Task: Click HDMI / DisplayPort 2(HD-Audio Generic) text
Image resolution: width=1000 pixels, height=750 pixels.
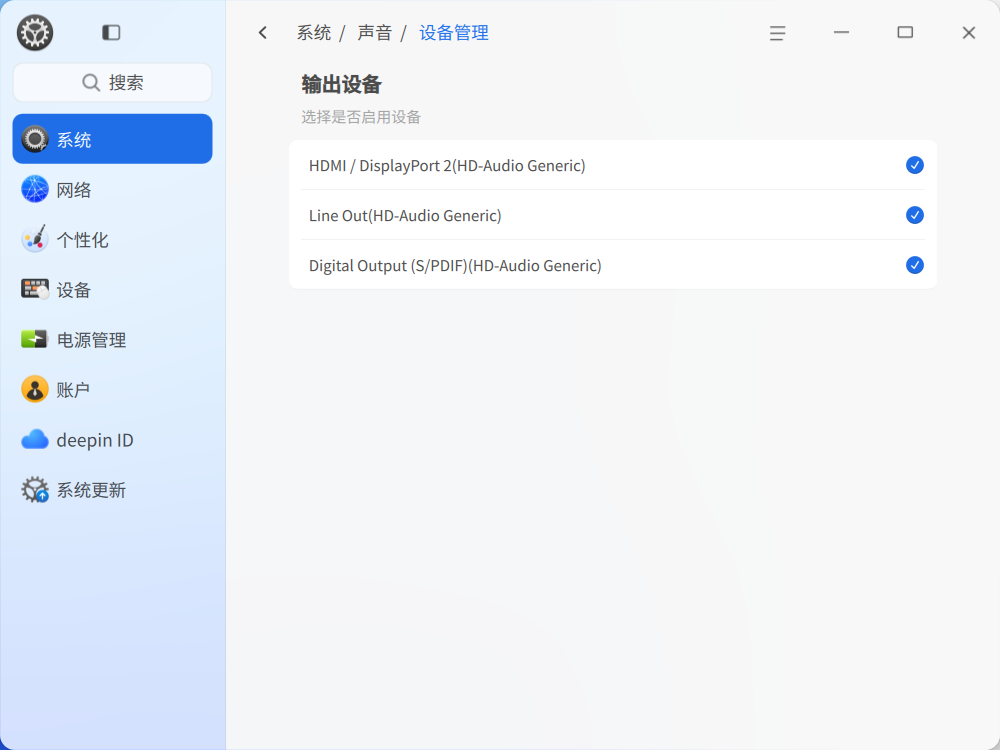Action: [x=447, y=166]
